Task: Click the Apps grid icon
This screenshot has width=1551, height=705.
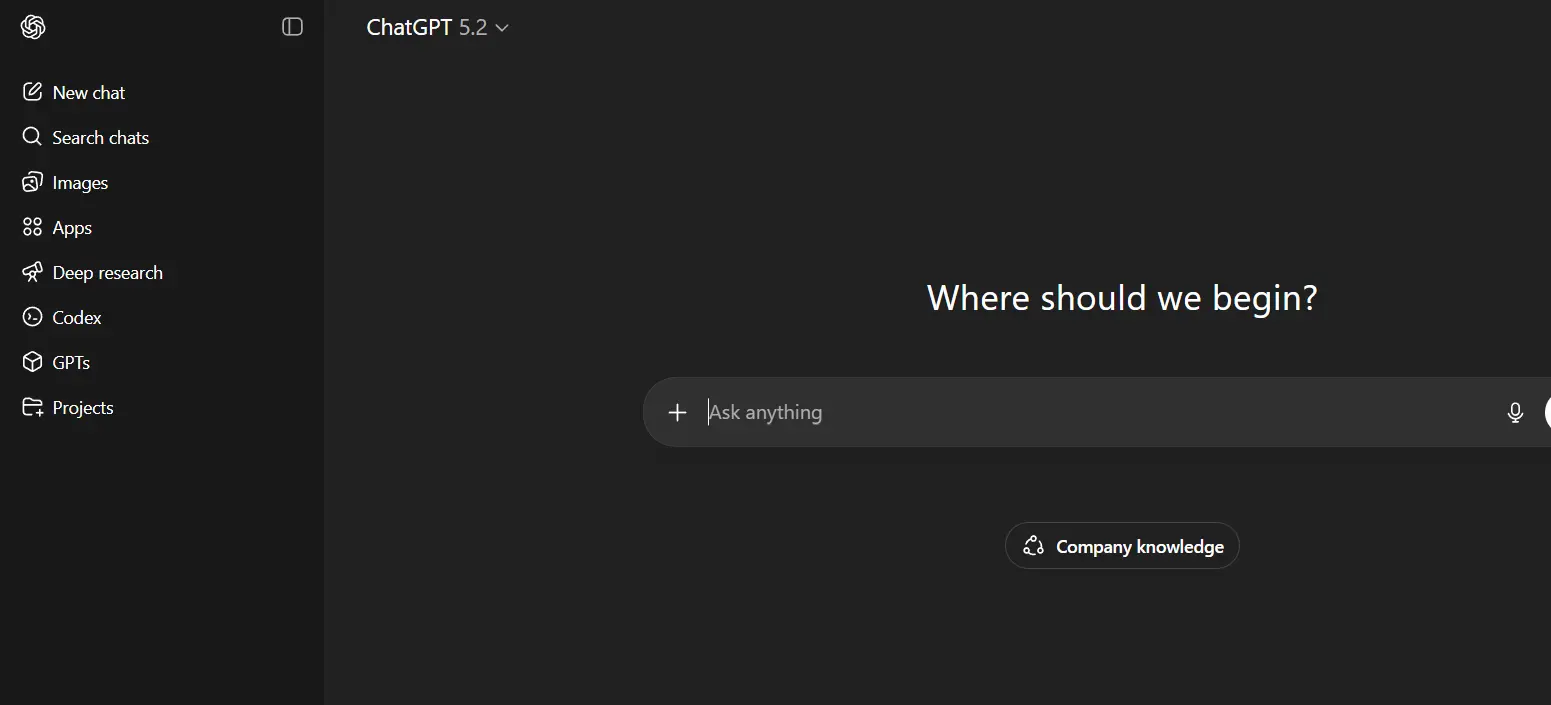Action: pos(32,227)
